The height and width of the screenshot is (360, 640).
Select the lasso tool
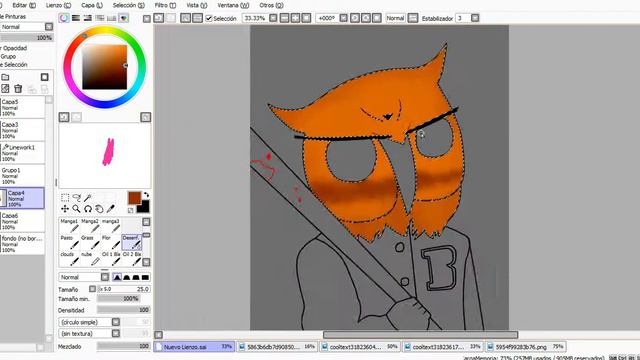[76, 198]
